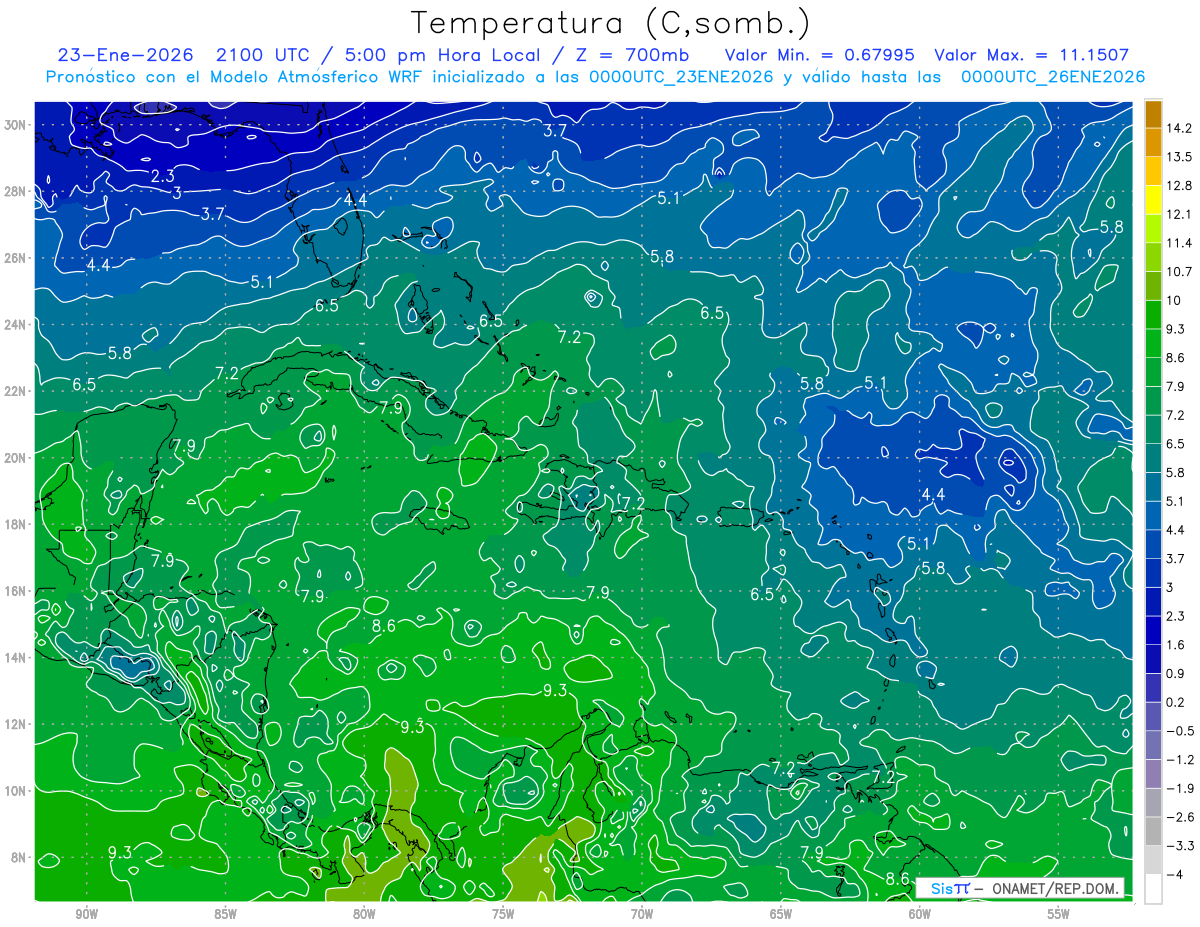Image resolution: width=1200 pixels, height=927 pixels.
Task: Click legend value '-0.5'
Action: pos(1180,731)
